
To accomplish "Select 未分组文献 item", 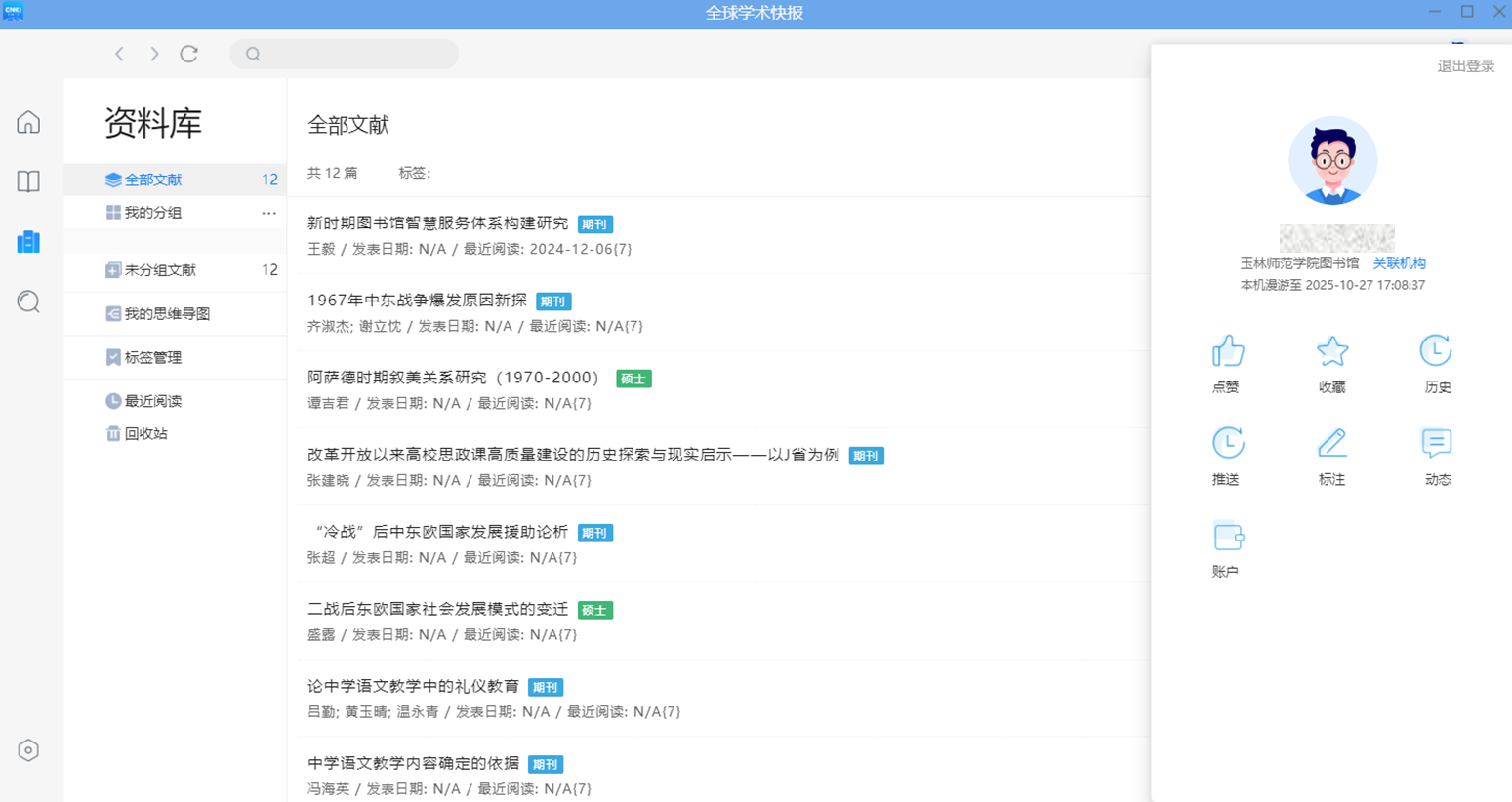I will click(x=176, y=270).
